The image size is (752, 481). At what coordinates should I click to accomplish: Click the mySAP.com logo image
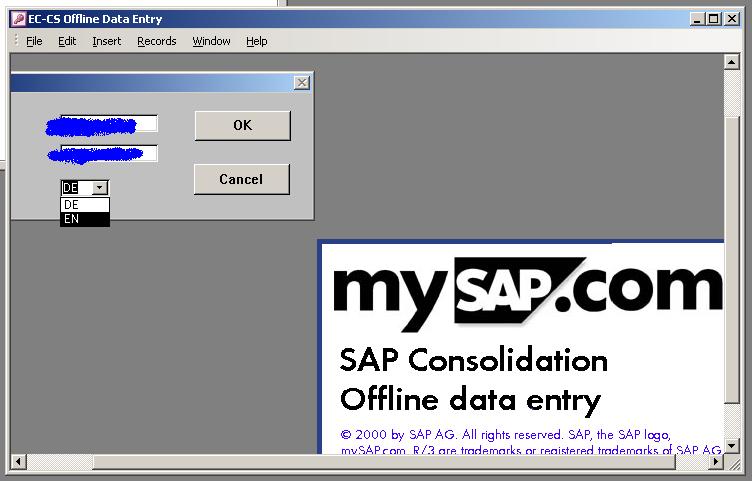point(528,293)
